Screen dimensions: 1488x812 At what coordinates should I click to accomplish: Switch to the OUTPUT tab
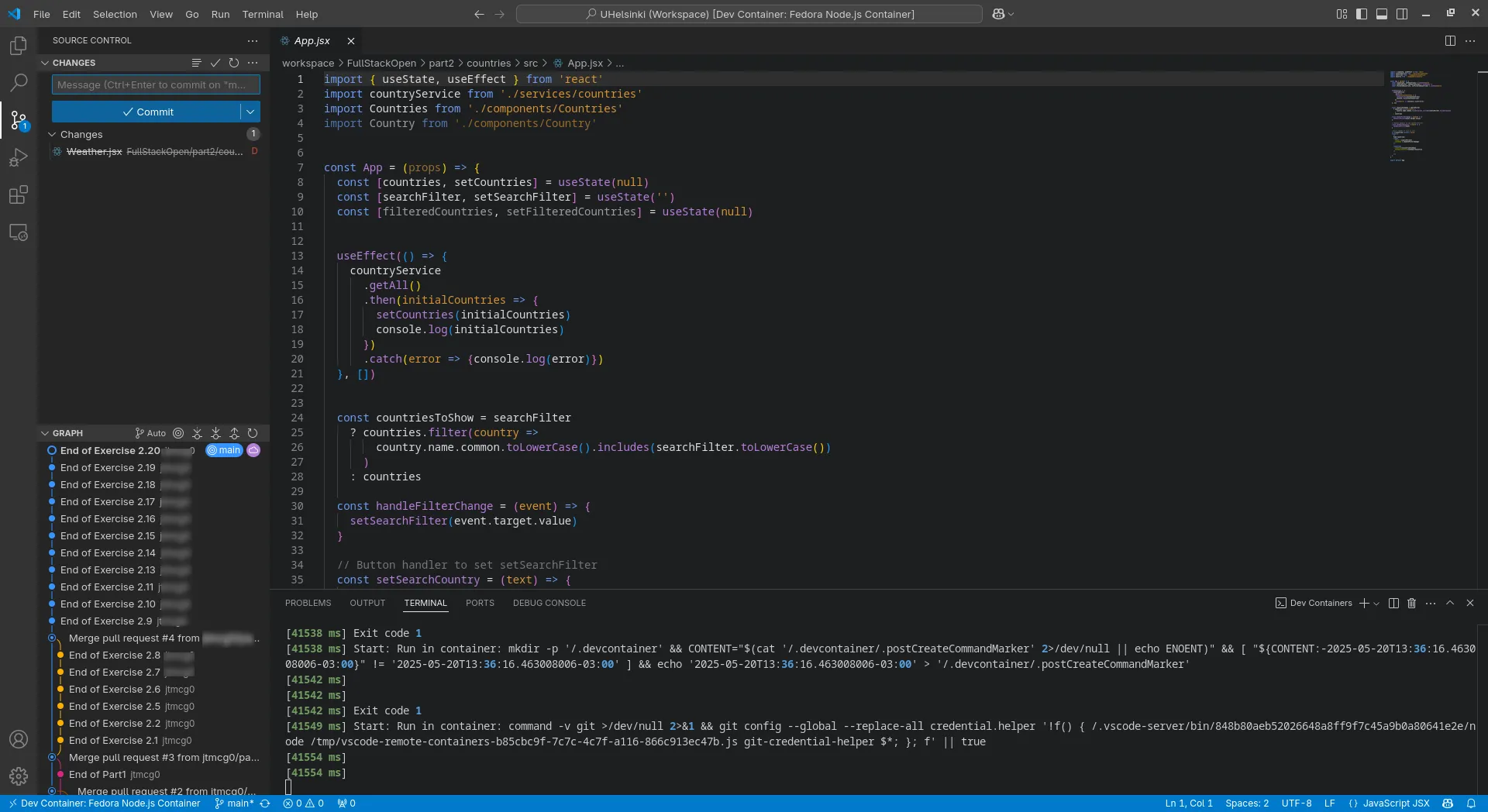point(367,603)
